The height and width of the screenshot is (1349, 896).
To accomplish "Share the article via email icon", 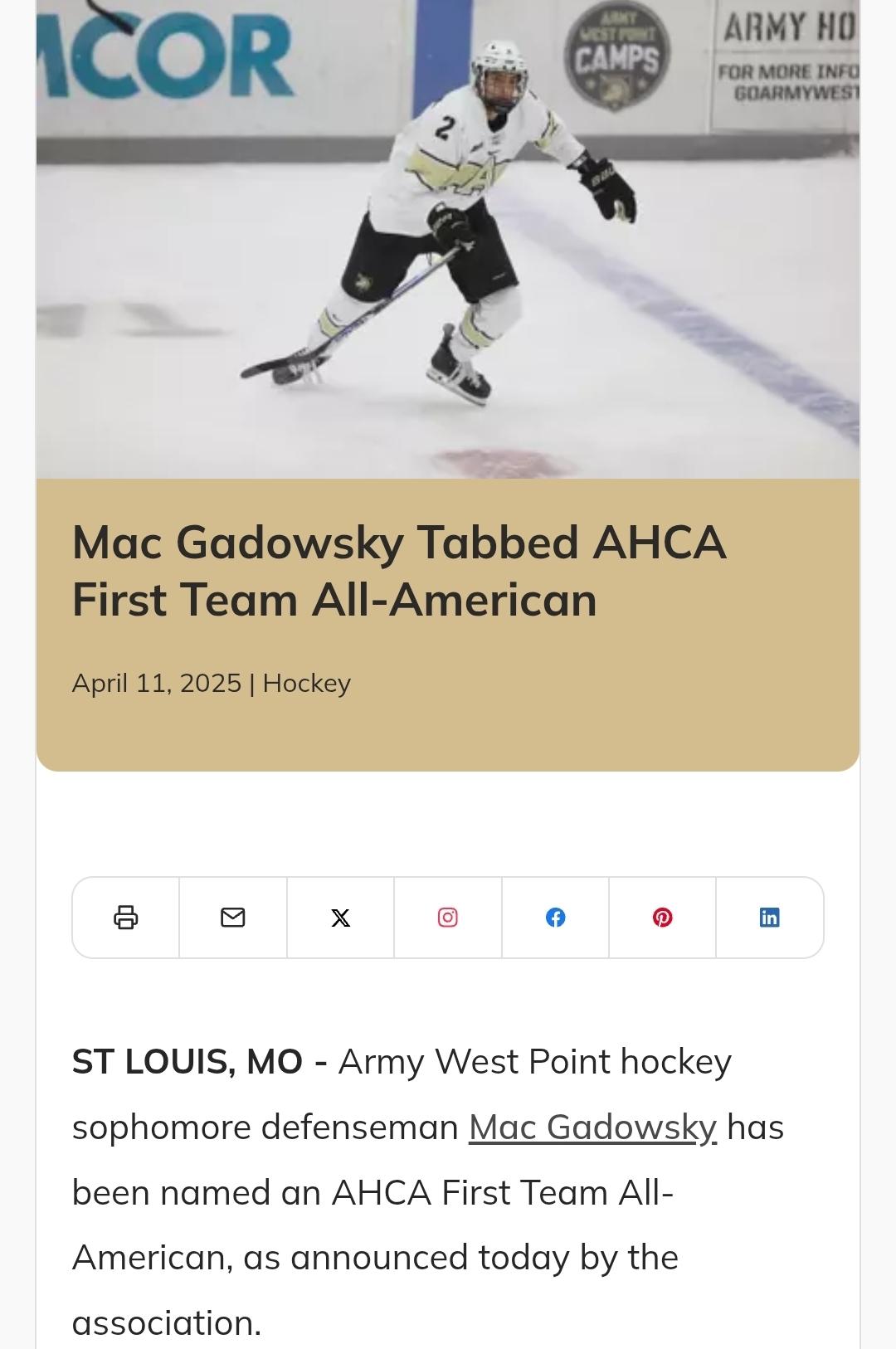I will click(233, 918).
